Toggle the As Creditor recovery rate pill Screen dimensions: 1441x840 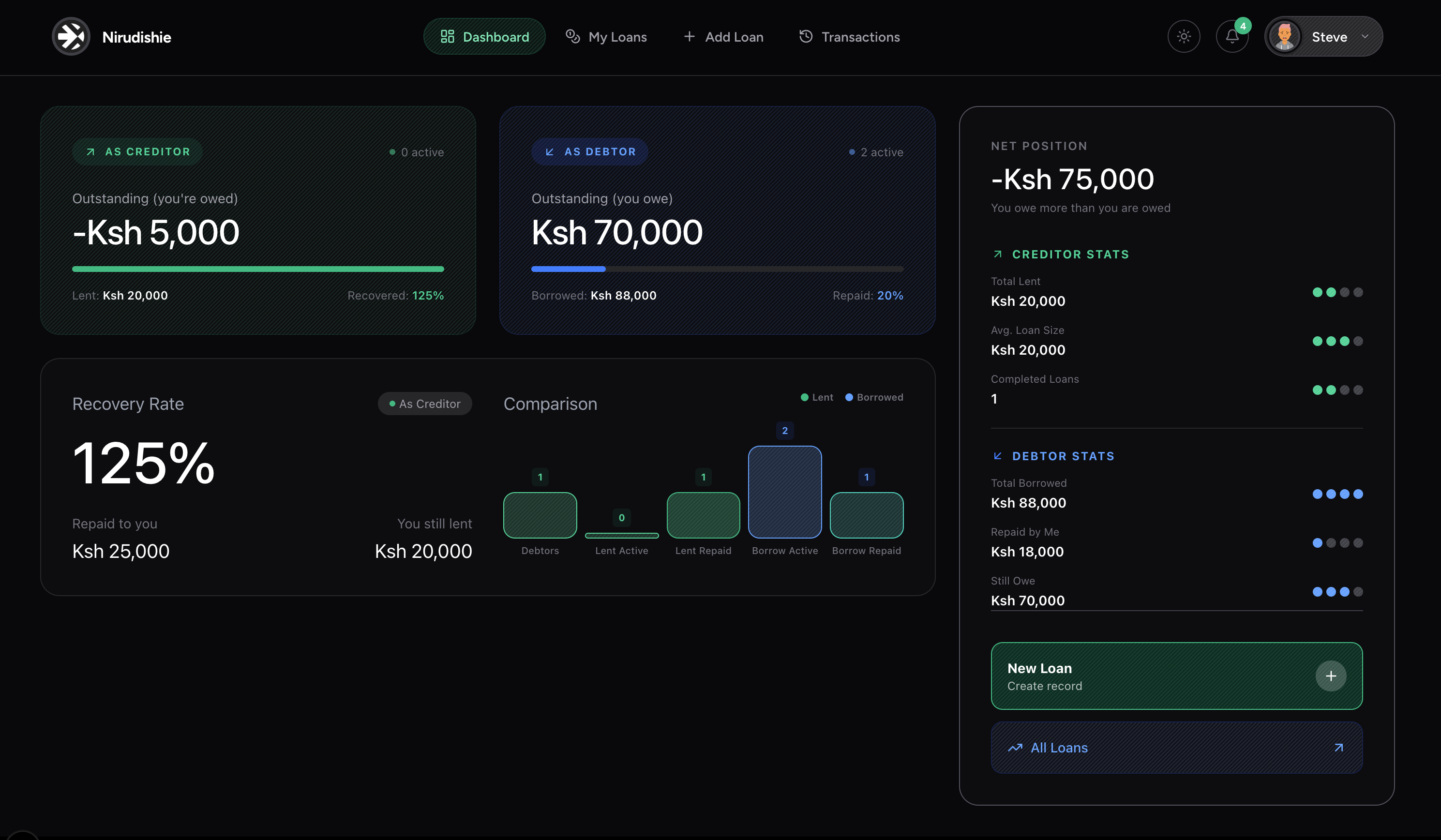tap(425, 404)
